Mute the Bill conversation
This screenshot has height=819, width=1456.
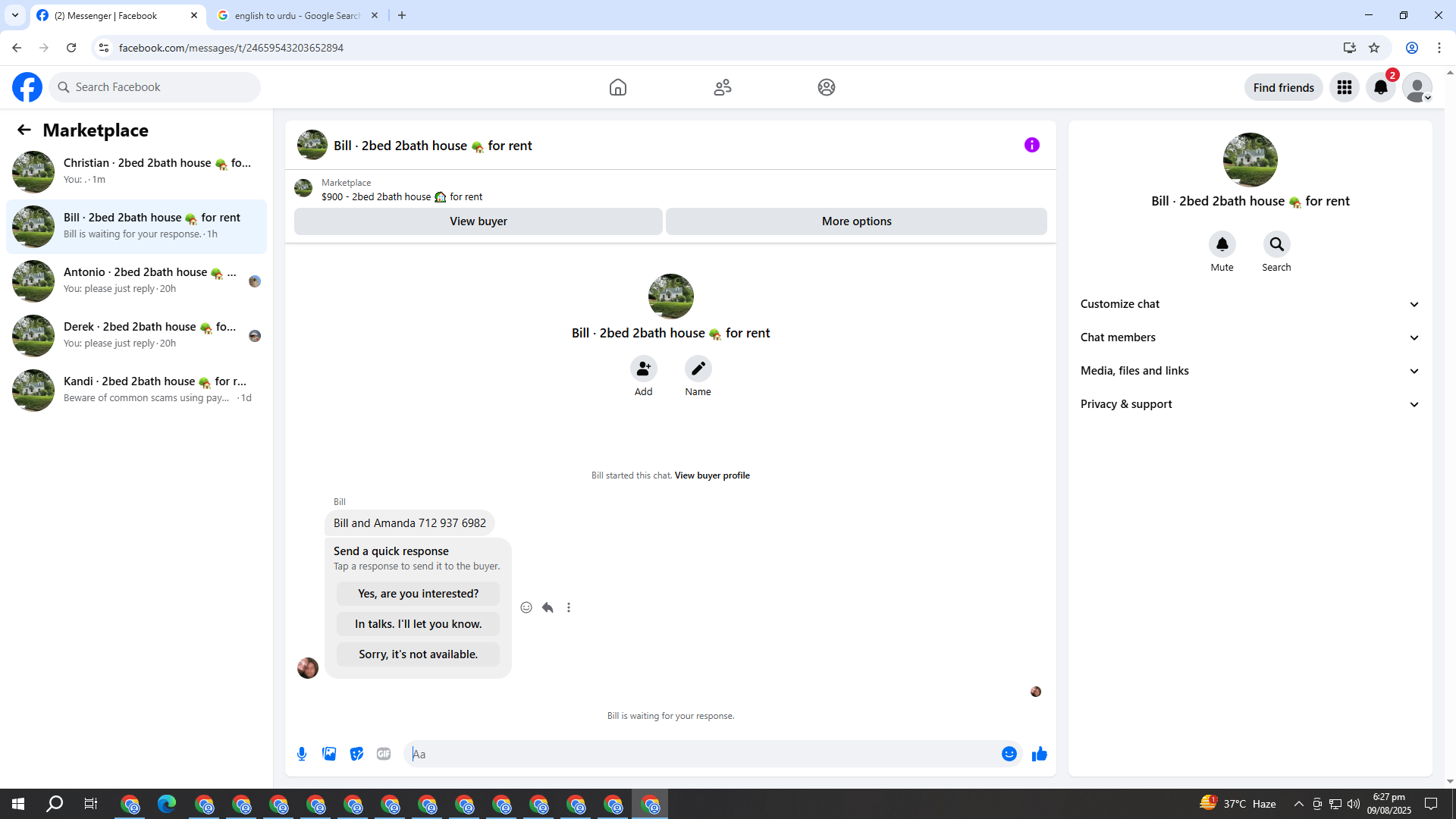pos(1222,244)
